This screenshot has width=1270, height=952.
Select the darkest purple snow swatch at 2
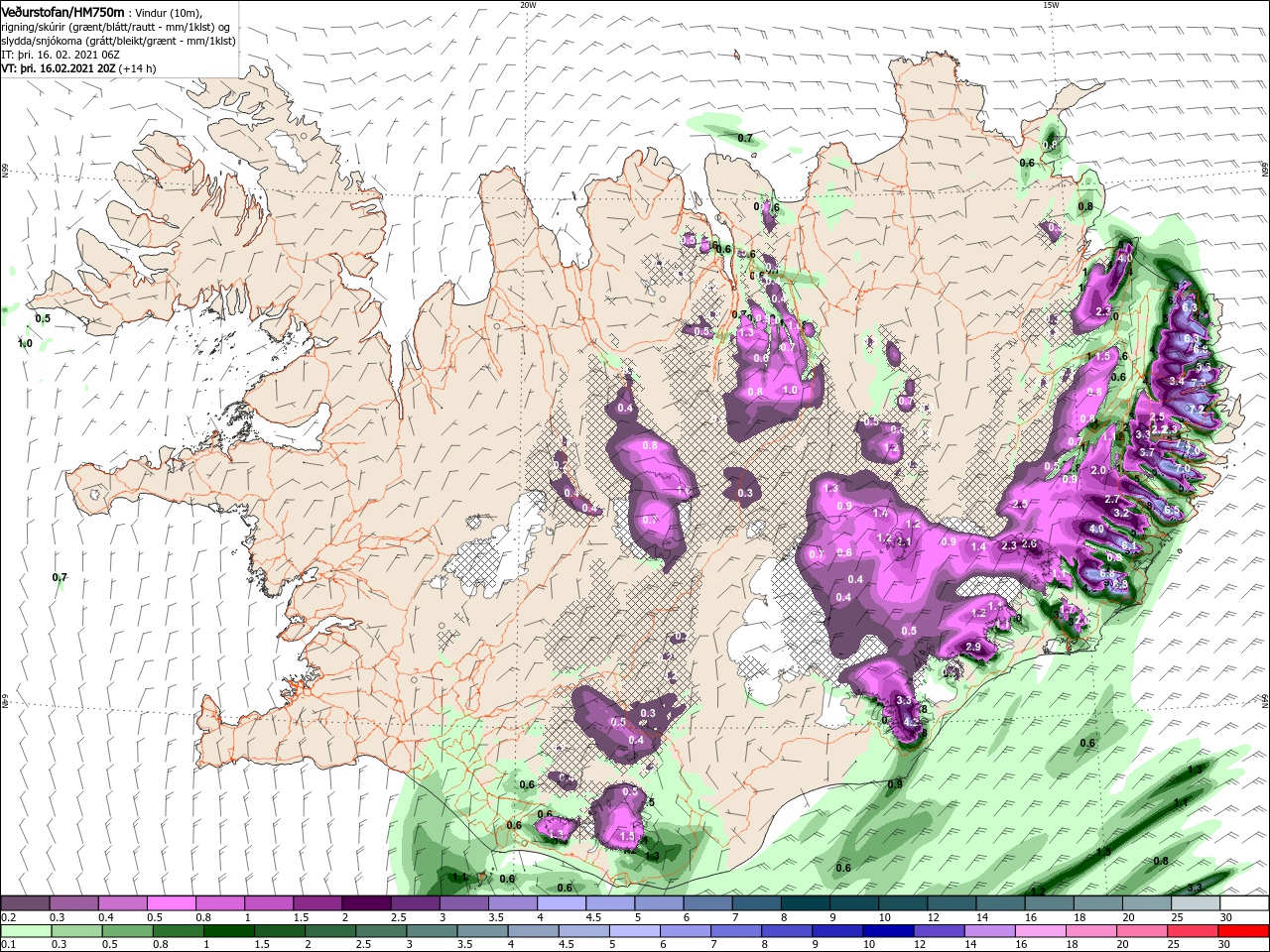coord(366,903)
